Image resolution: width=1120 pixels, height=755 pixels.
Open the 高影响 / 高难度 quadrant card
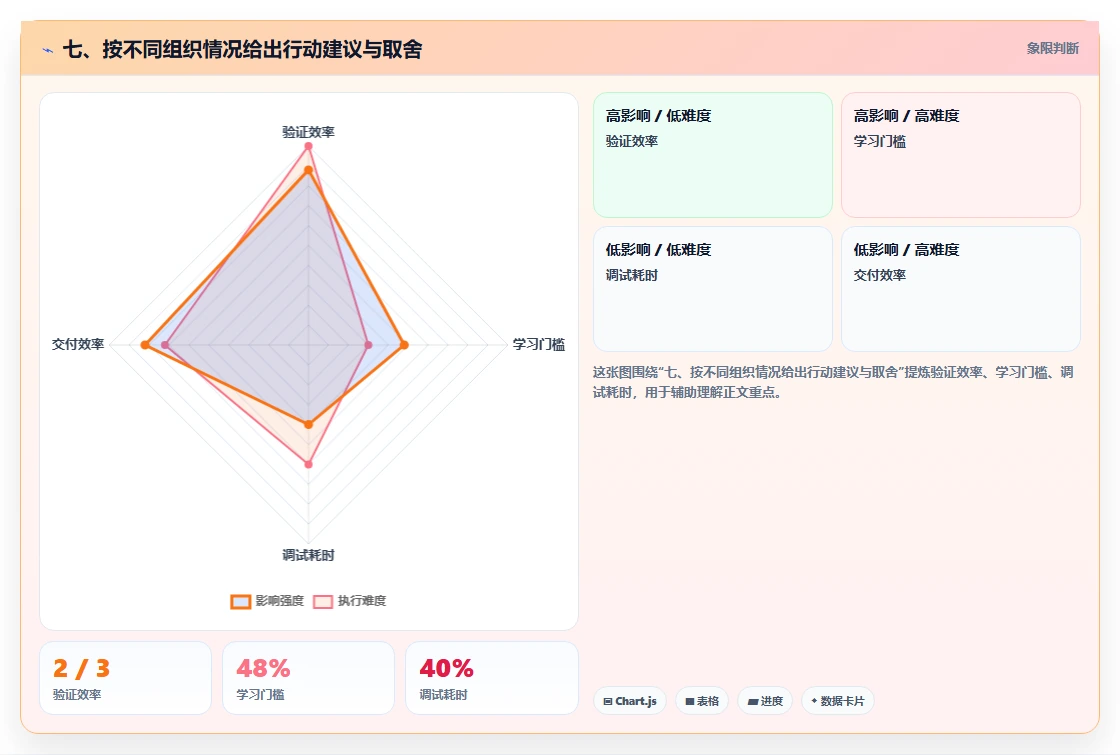(961, 155)
